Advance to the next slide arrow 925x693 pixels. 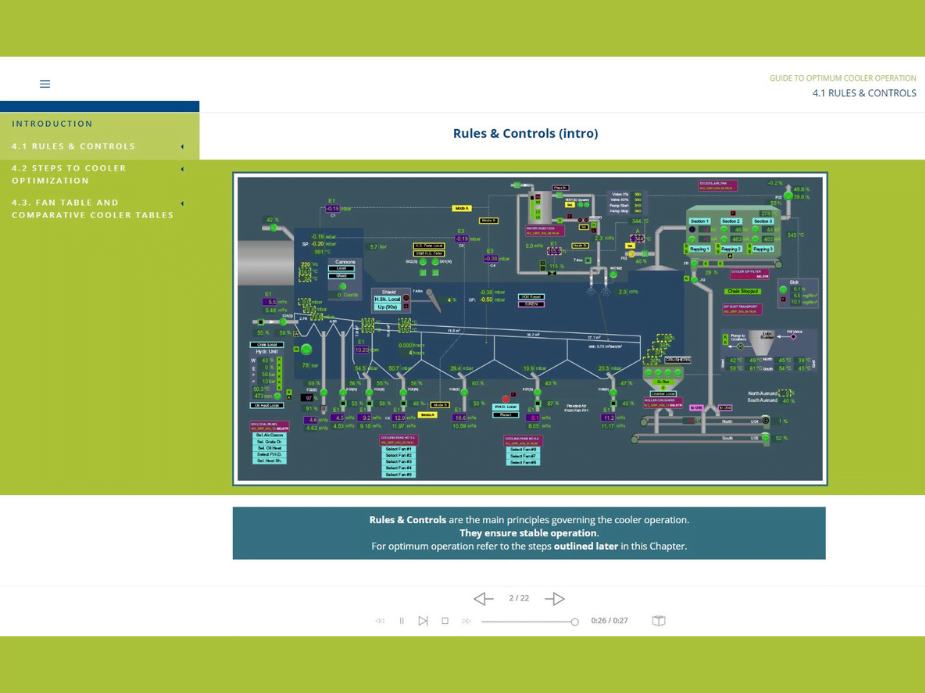[x=555, y=599]
